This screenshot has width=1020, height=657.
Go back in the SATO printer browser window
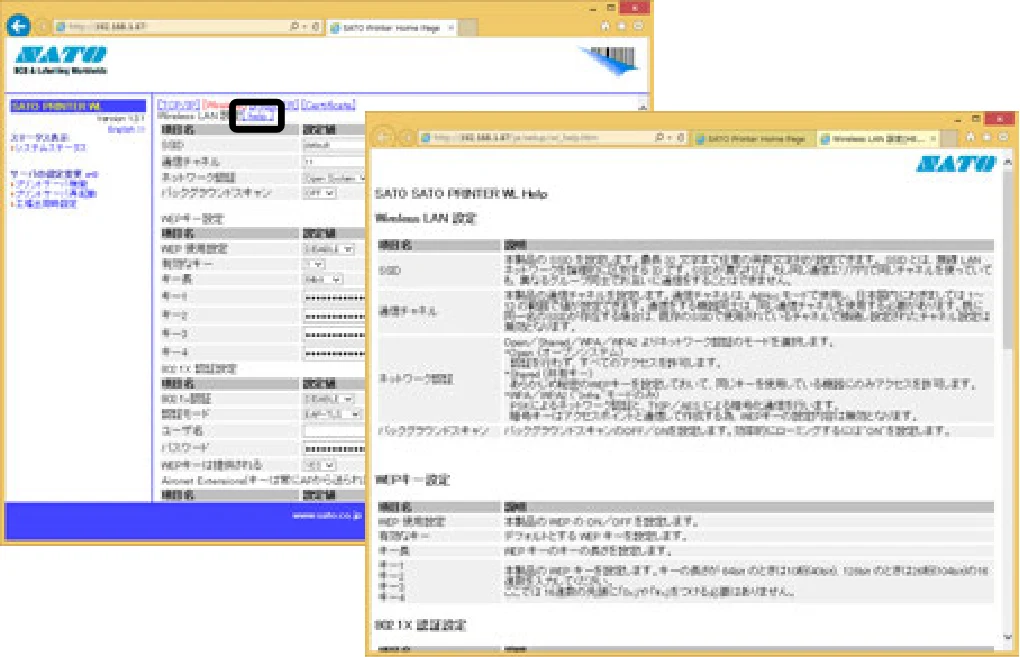[18, 26]
